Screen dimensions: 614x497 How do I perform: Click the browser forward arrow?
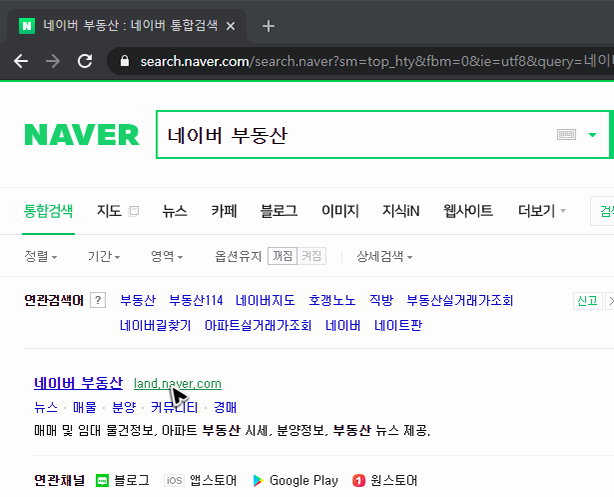tap(52, 61)
